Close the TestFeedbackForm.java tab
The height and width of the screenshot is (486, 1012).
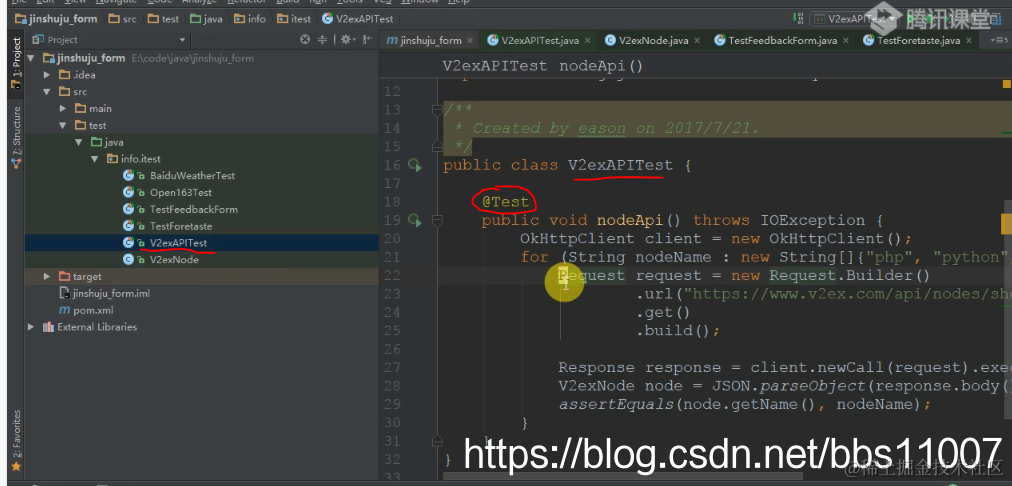click(846, 41)
